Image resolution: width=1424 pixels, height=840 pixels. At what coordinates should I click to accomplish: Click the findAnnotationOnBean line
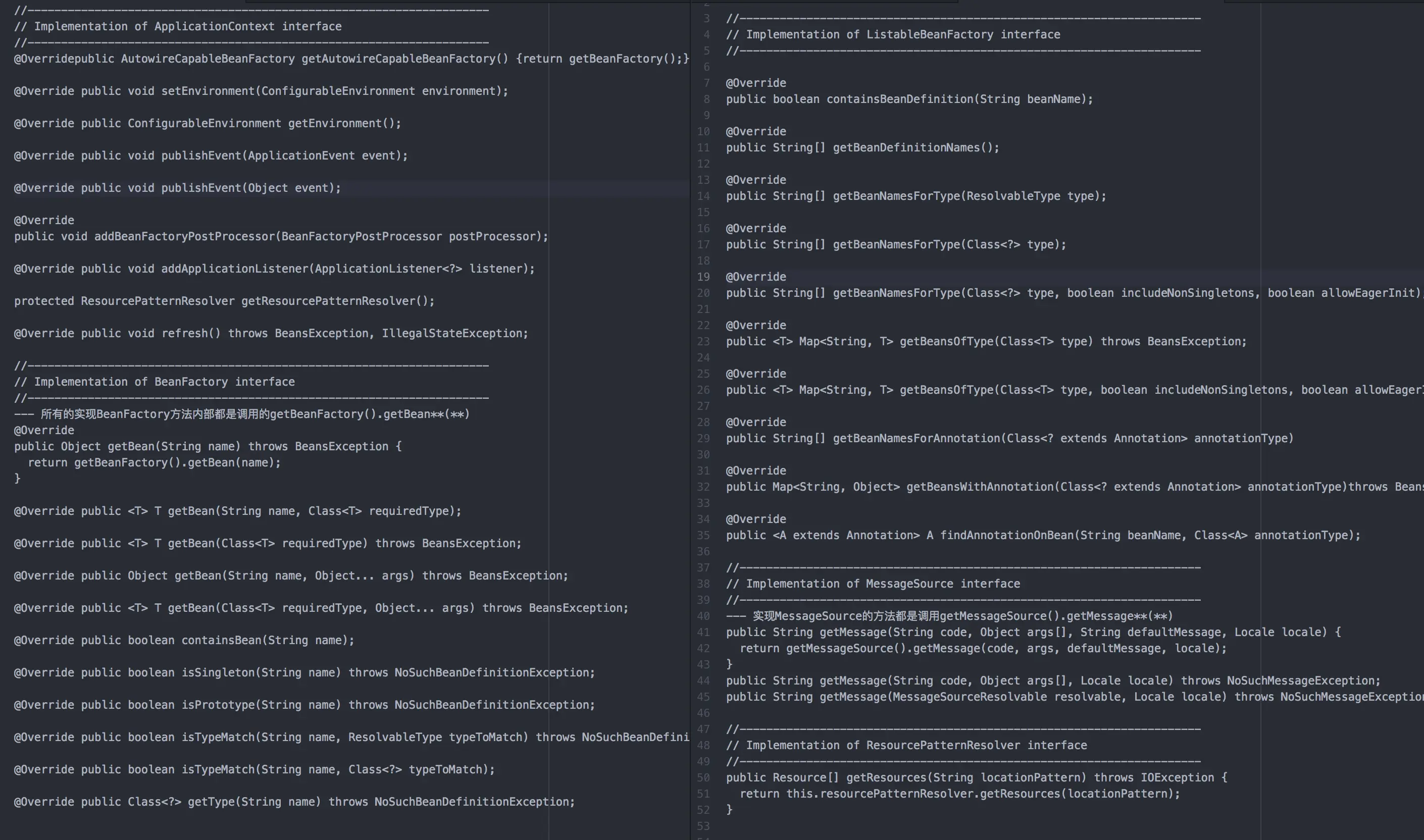[x=1043, y=535]
